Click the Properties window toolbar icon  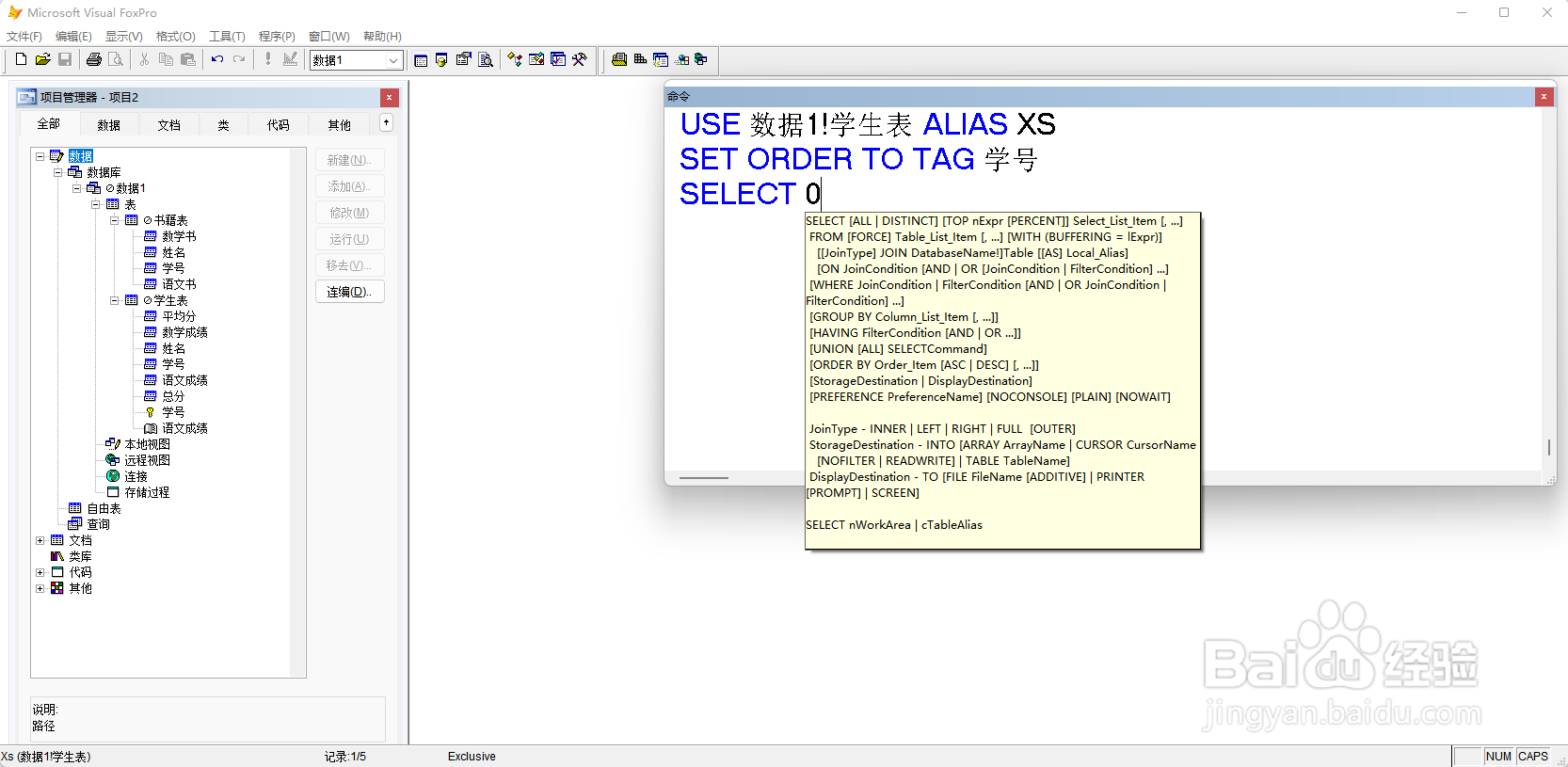pos(464,59)
